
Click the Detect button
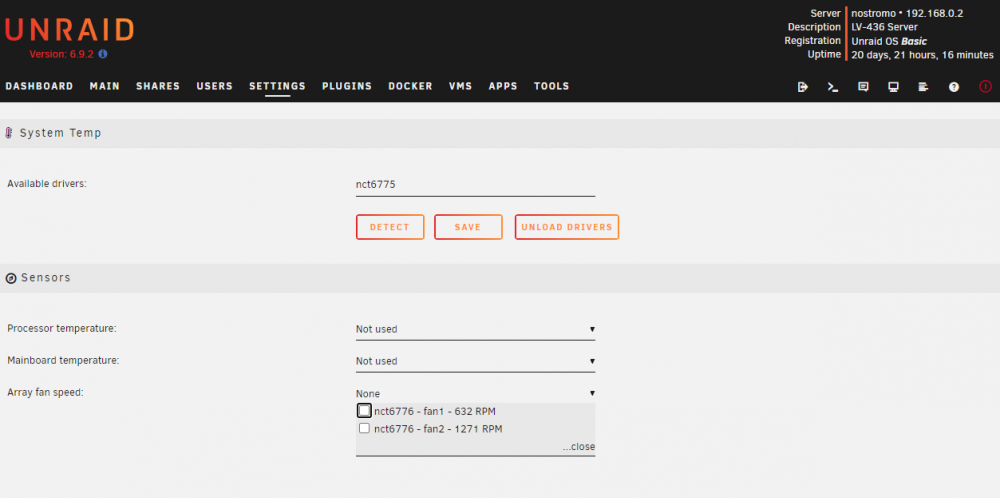[390, 227]
